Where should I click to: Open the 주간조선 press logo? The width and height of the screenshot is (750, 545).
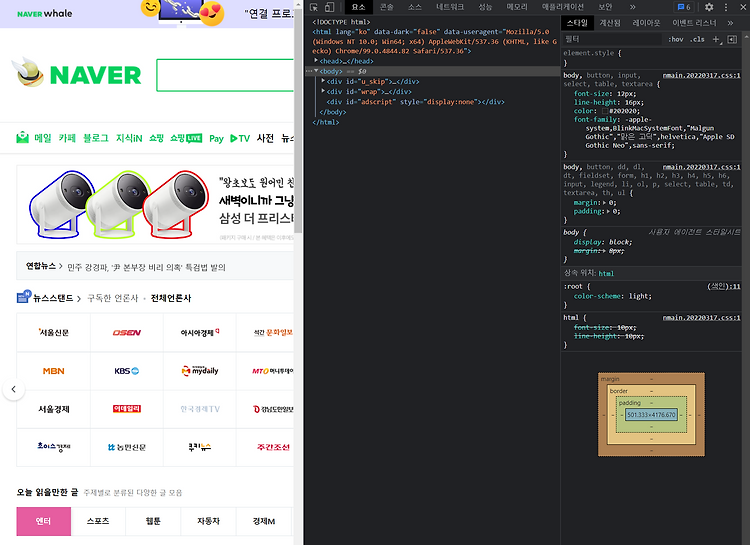pyautogui.click(x=273, y=447)
